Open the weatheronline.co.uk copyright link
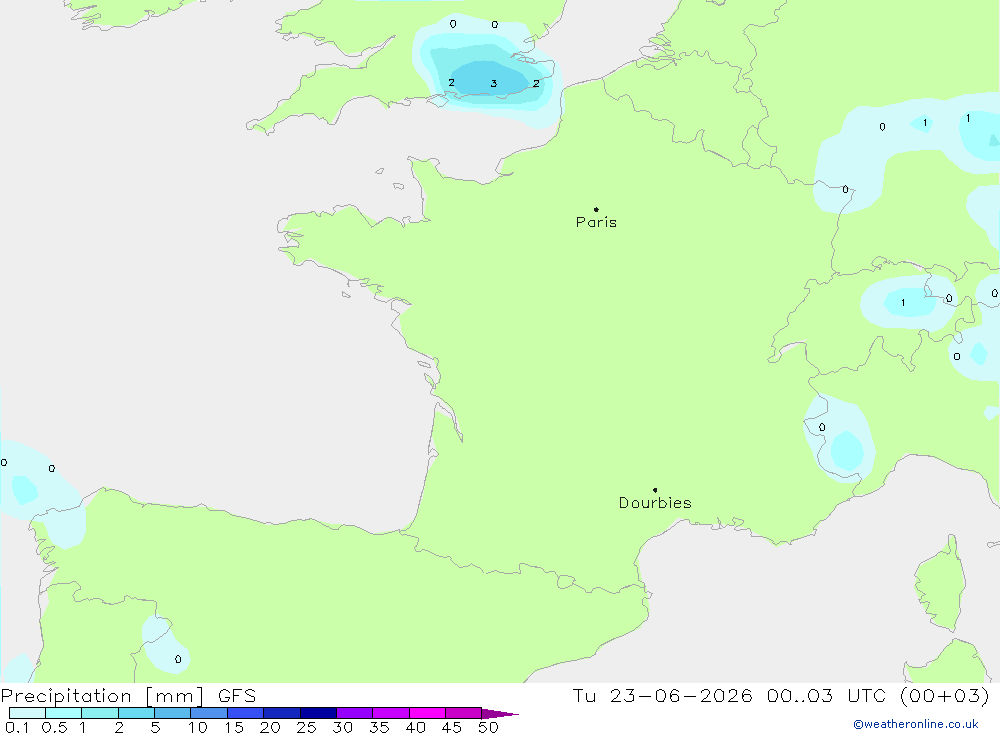This screenshot has width=1000, height=733. (915, 724)
